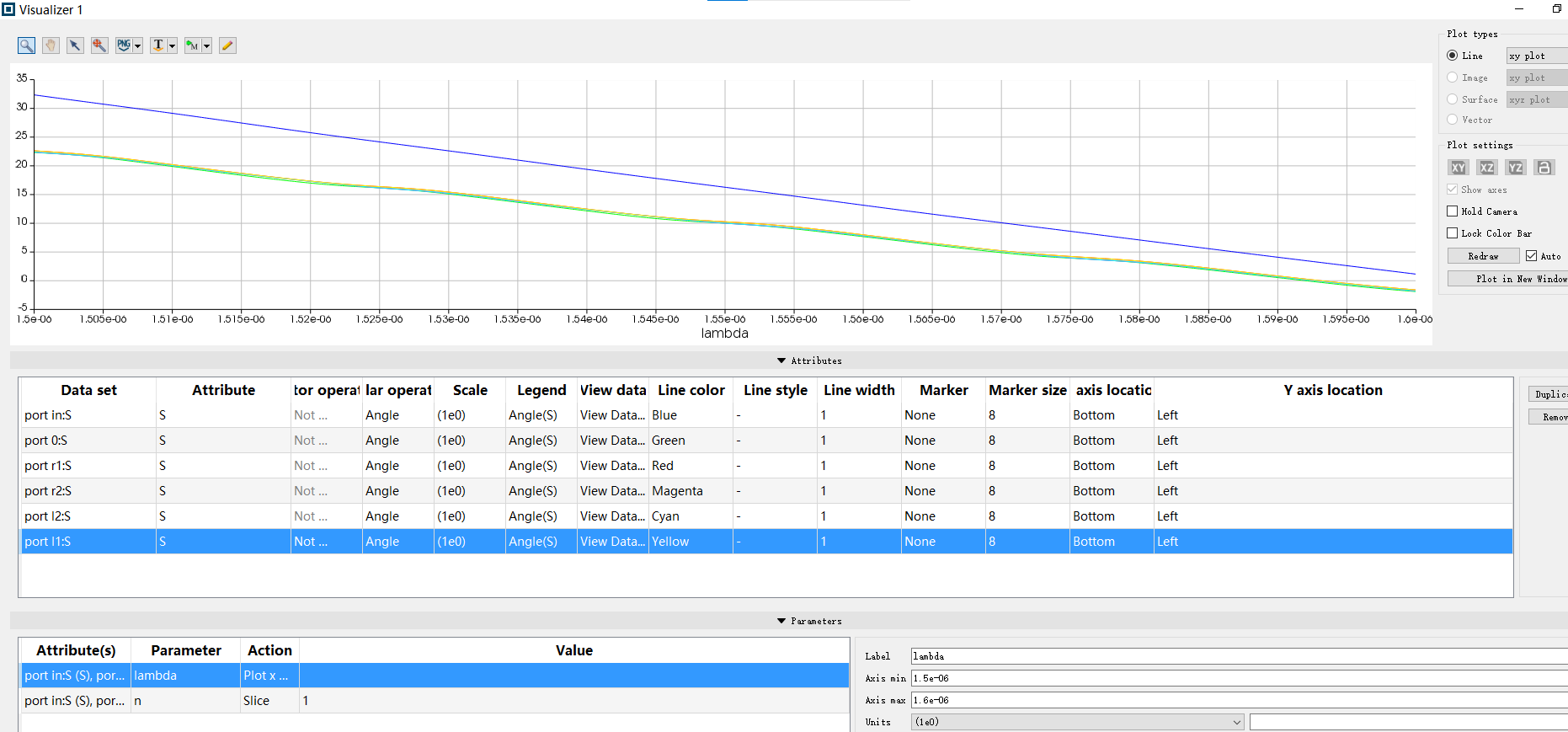This screenshot has width=1568, height=732.
Task: Click the Redraw button
Action: click(1484, 256)
